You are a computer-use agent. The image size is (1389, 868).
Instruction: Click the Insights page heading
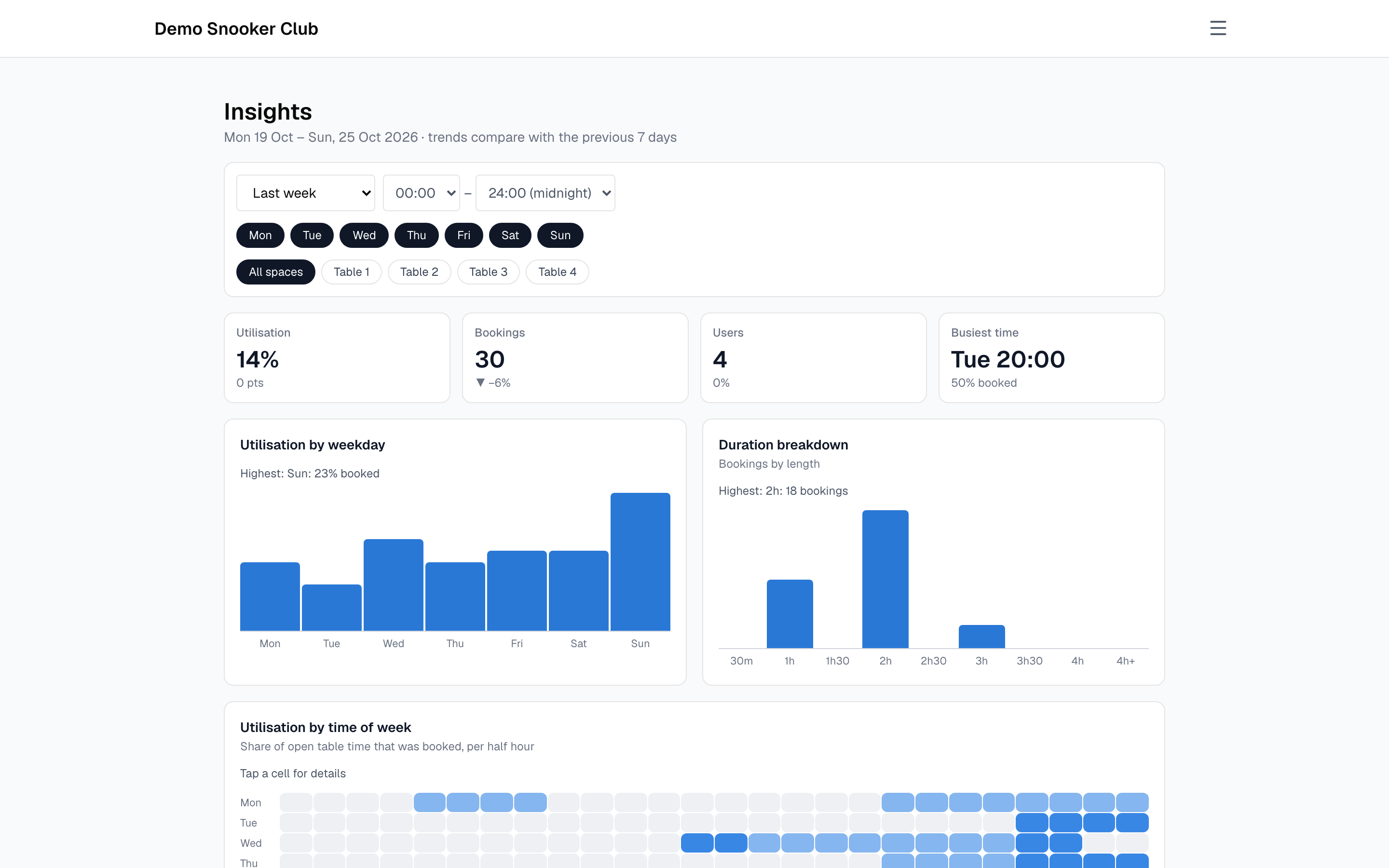[x=268, y=111]
